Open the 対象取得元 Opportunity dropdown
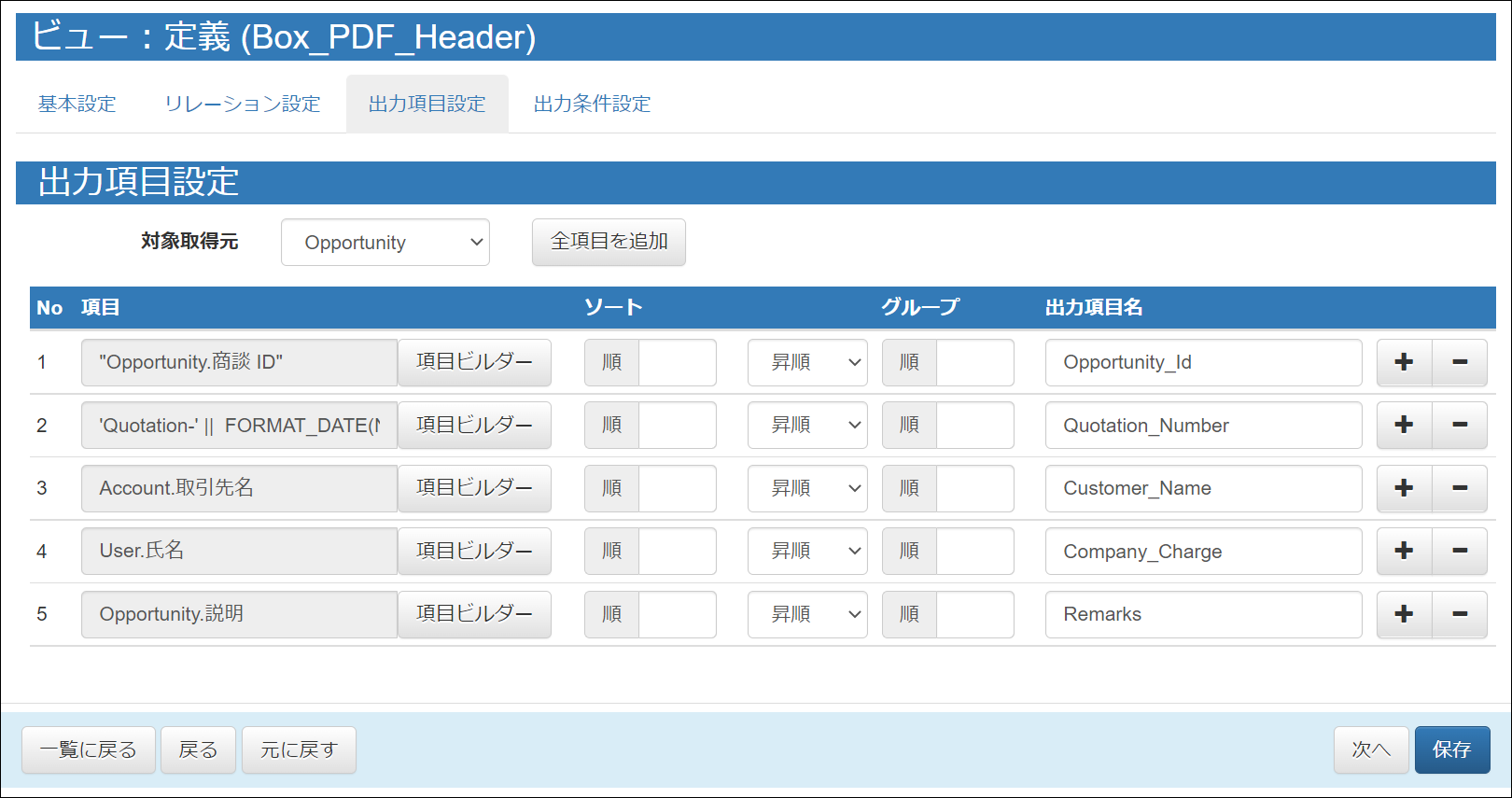The image size is (1512, 798). tap(385, 243)
